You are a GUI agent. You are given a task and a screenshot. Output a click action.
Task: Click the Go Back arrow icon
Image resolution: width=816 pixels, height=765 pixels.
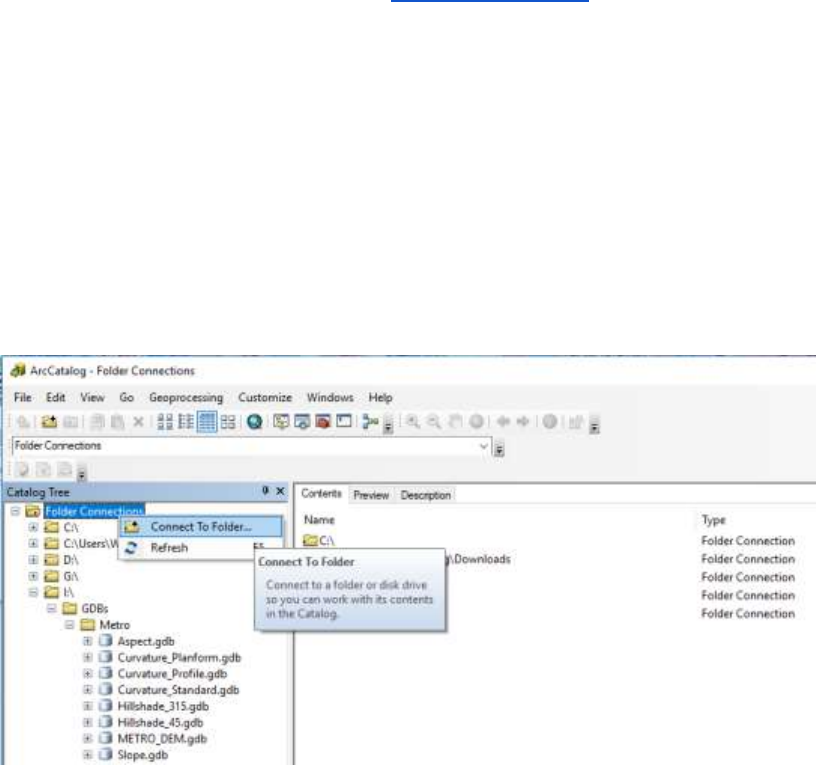[503, 422]
